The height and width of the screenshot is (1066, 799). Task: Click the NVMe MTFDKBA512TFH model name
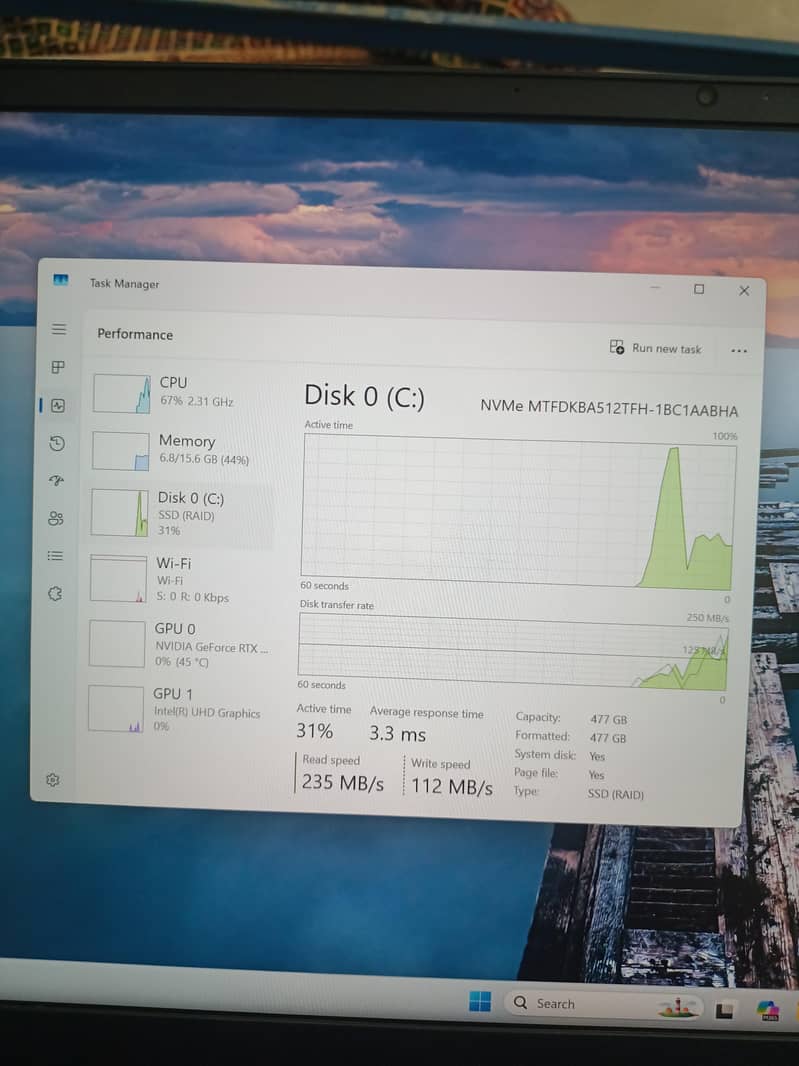[609, 409]
